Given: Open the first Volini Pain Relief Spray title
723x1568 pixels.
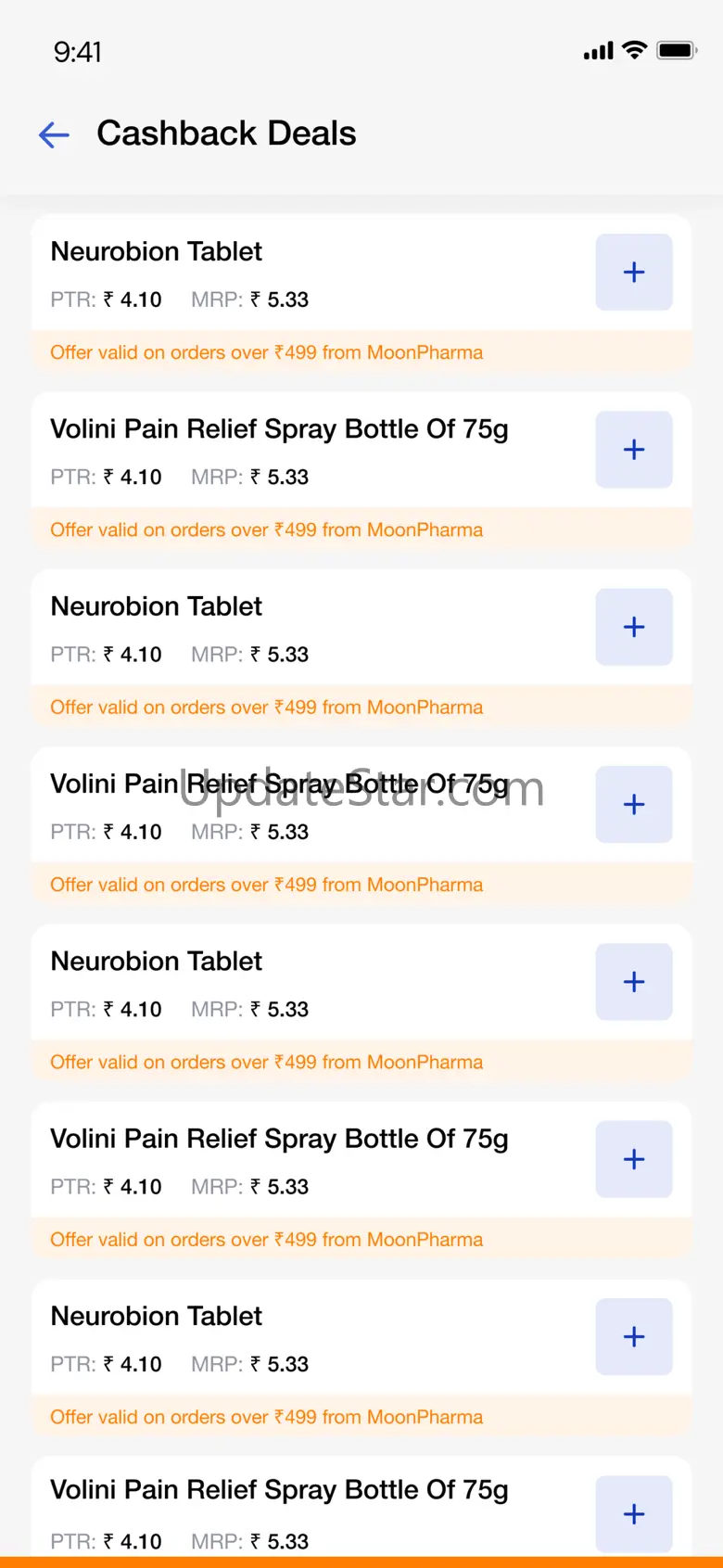Looking at the screenshot, I should [x=279, y=429].
